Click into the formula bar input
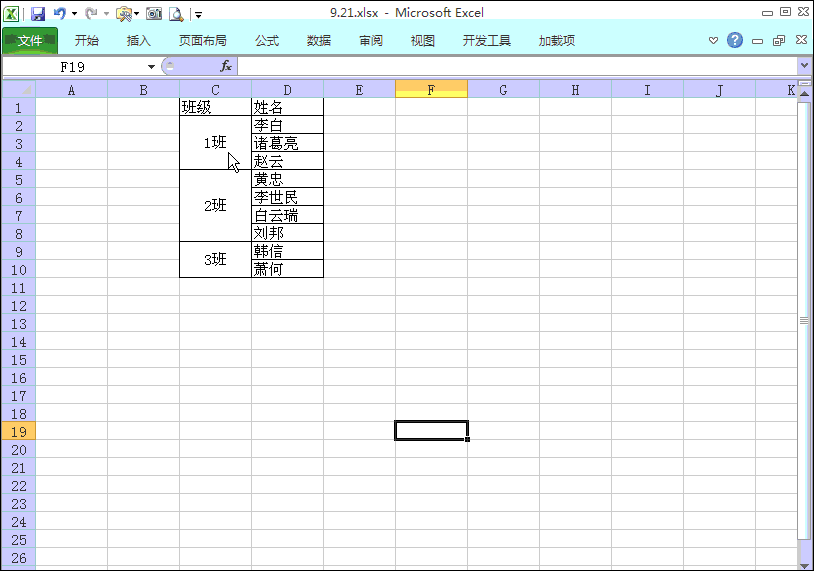 pos(517,66)
